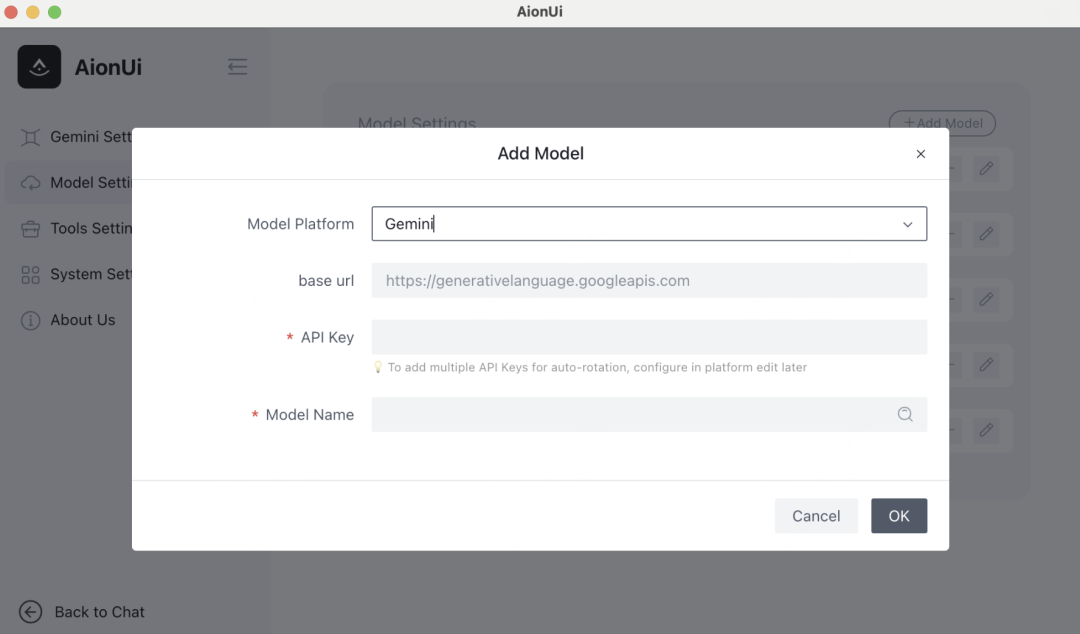Click the Tools Settings toolbox icon

click(31, 229)
